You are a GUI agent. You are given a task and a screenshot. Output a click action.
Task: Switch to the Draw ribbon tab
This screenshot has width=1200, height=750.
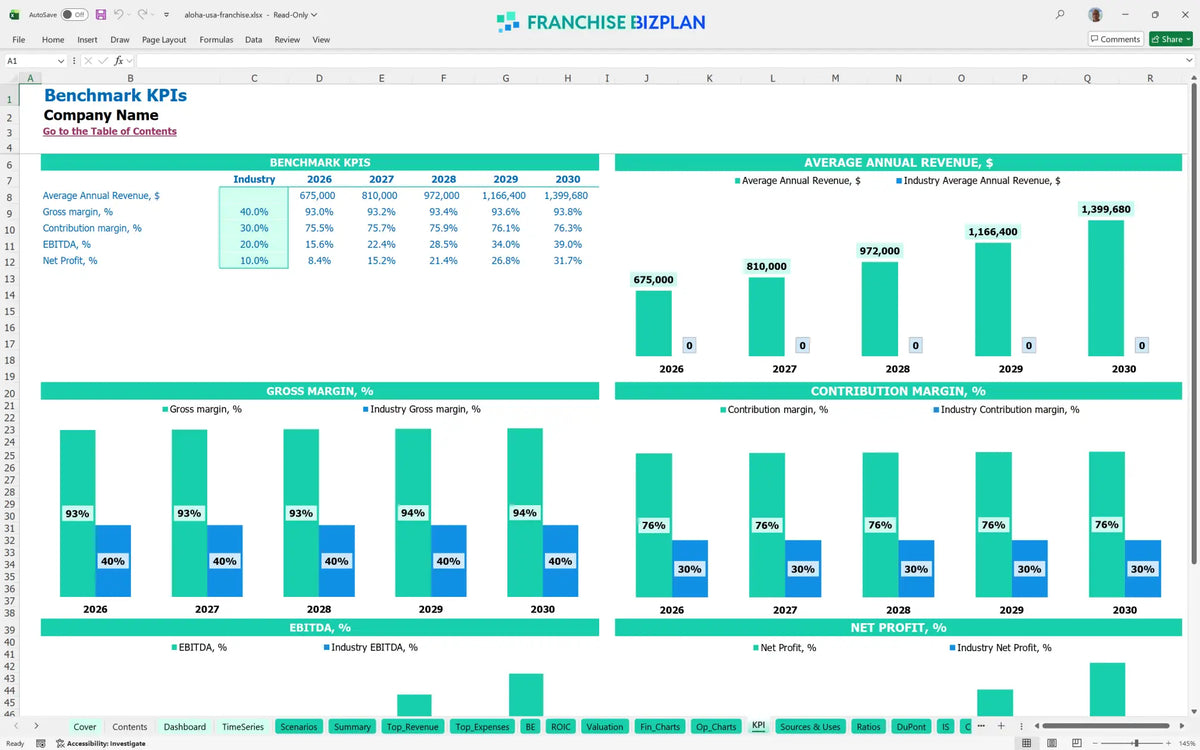(120, 40)
